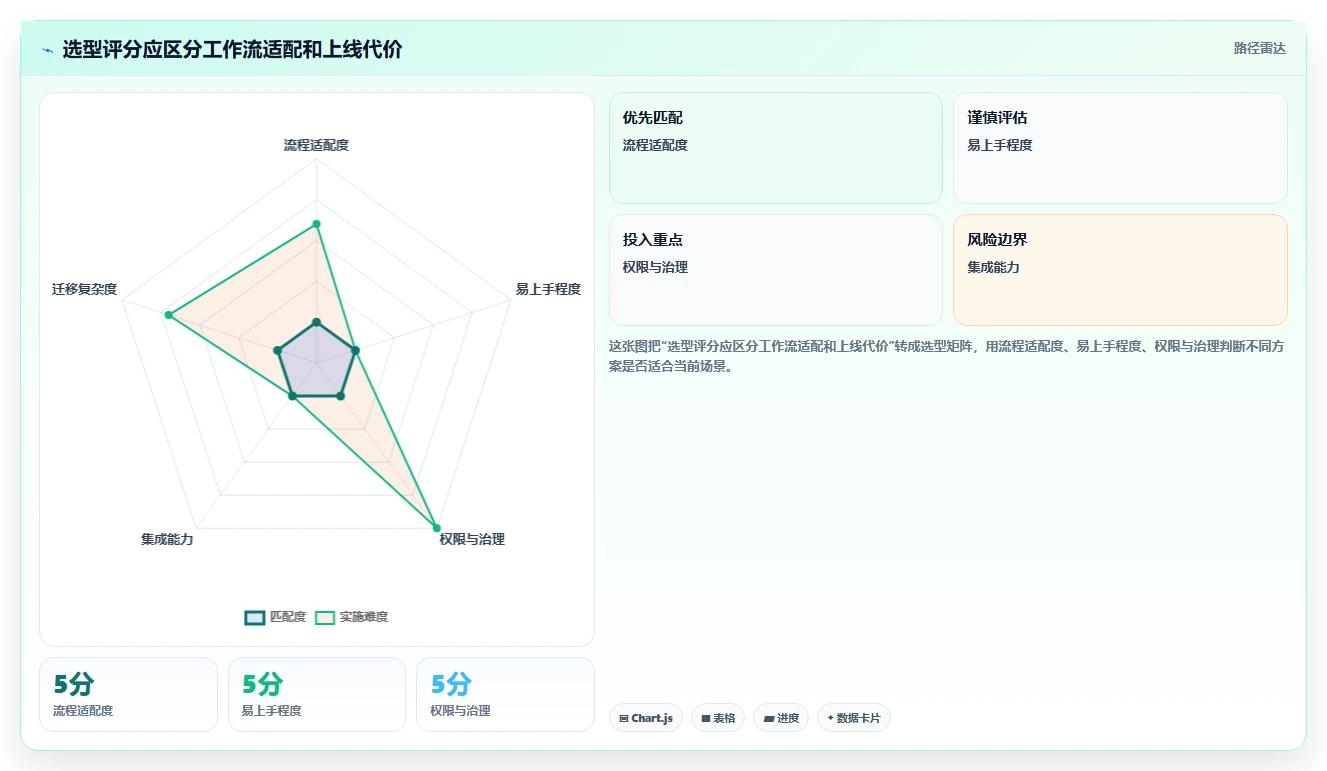Click the 匹配度 legend color box
Screen dimensions: 1327x771
[x=255, y=617]
